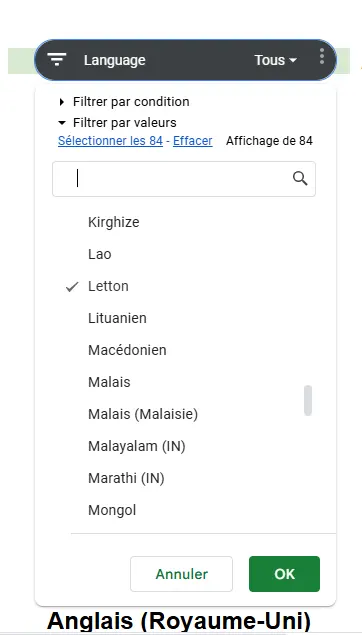362x635 pixels.
Task: Confirm with the green OK button
Action: point(284,574)
